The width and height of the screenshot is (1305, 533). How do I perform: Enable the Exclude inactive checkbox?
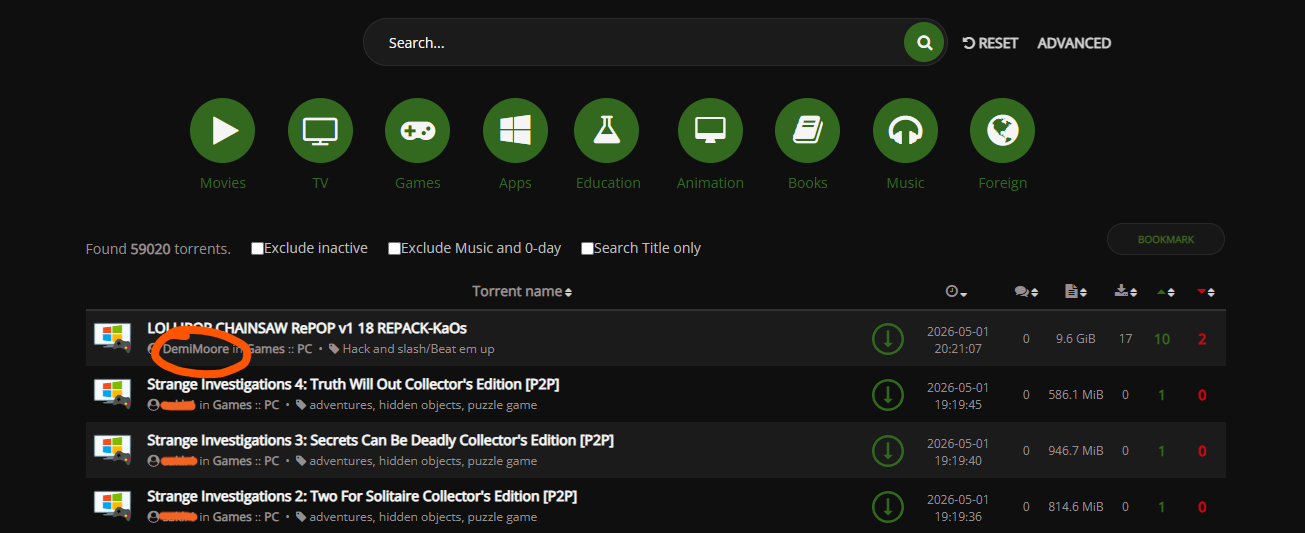[258, 248]
